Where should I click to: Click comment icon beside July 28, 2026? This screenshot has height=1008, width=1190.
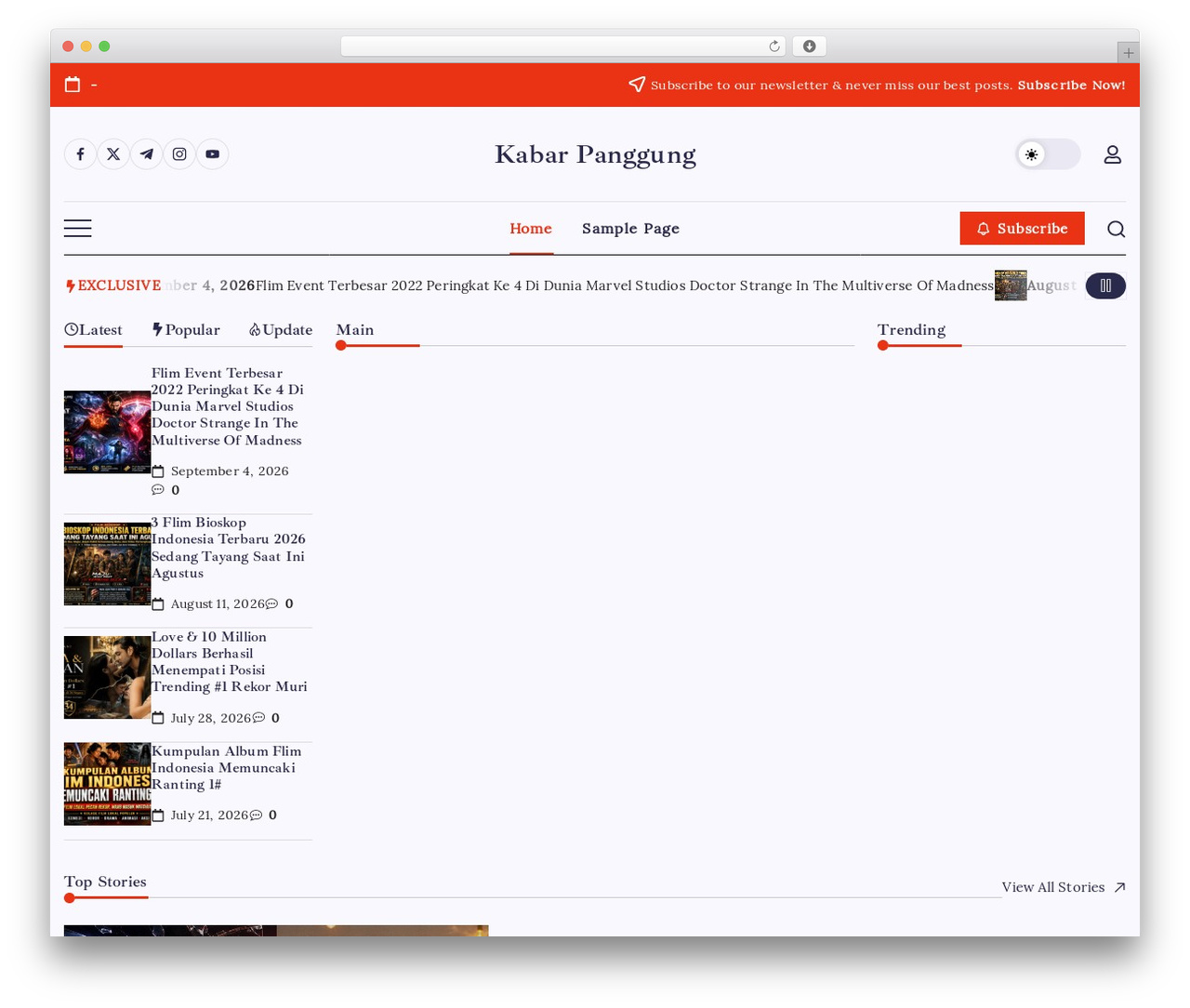tap(258, 718)
